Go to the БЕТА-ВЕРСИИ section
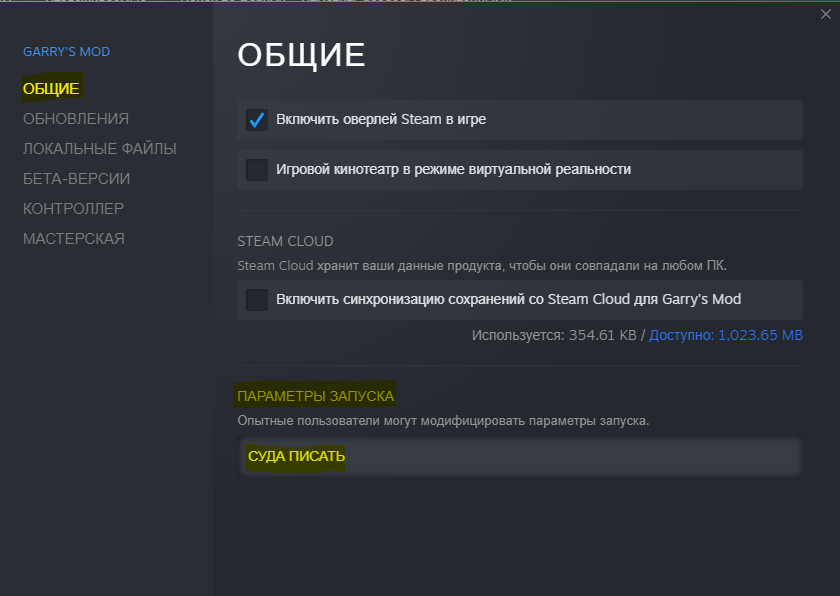The width and height of the screenshot is (840, 596). click(x=76, y=179)
